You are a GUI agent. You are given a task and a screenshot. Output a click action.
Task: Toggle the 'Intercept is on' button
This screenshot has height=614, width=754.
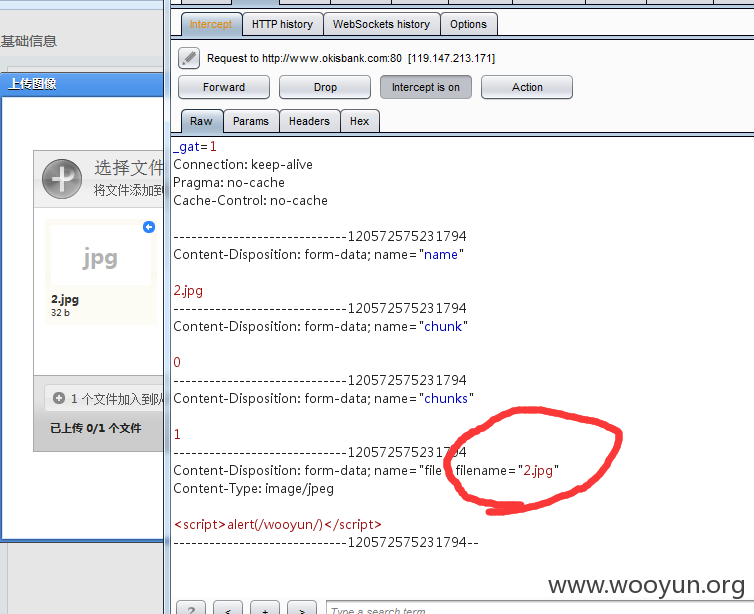[x=426, y=87]
